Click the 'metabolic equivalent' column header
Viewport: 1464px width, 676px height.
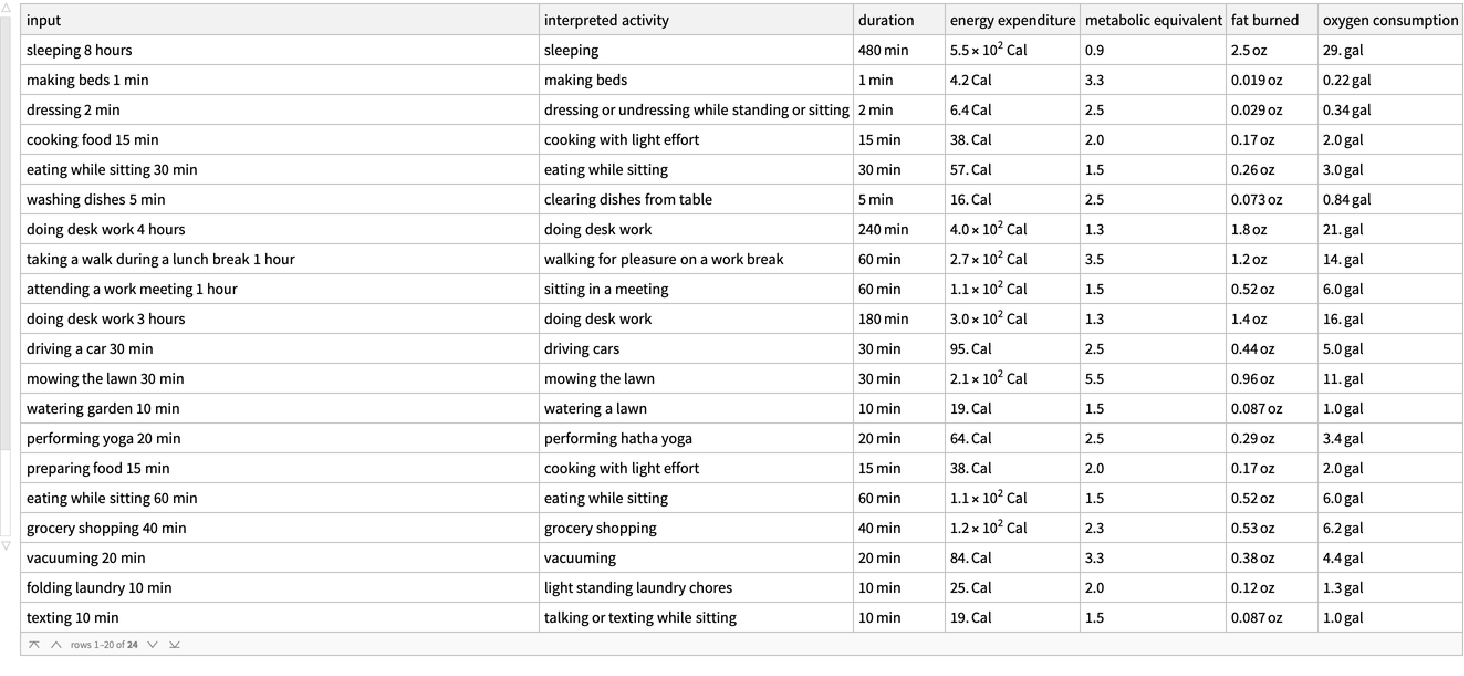point(1153,20)
